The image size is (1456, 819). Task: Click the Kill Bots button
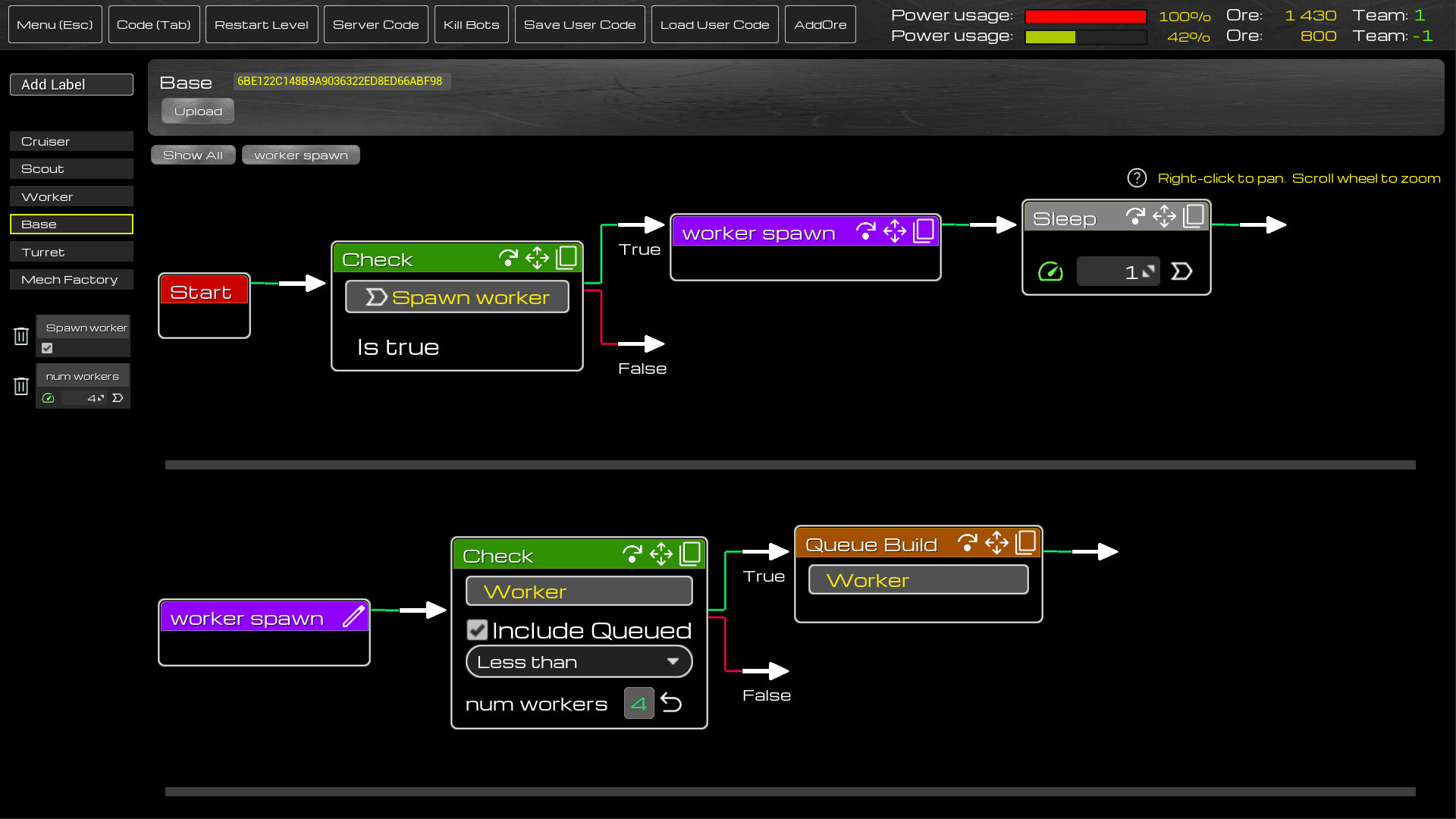pos(471,24)
